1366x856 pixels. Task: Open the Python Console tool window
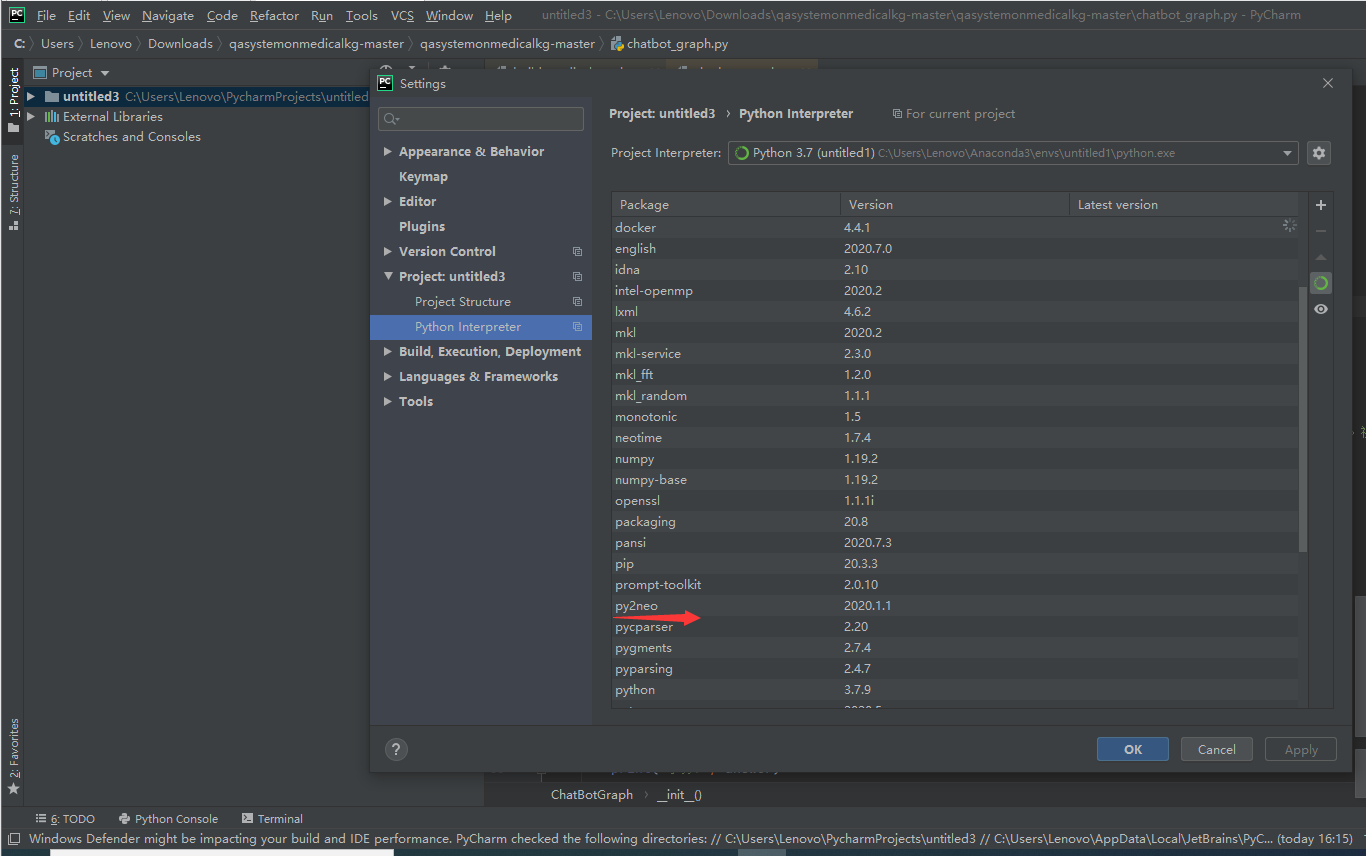[x=167, y=819]
